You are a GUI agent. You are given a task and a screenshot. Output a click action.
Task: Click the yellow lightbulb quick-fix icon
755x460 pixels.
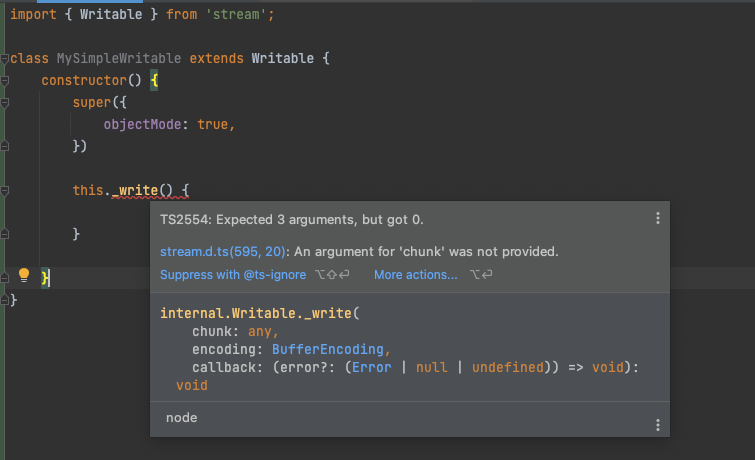(24, 275)
